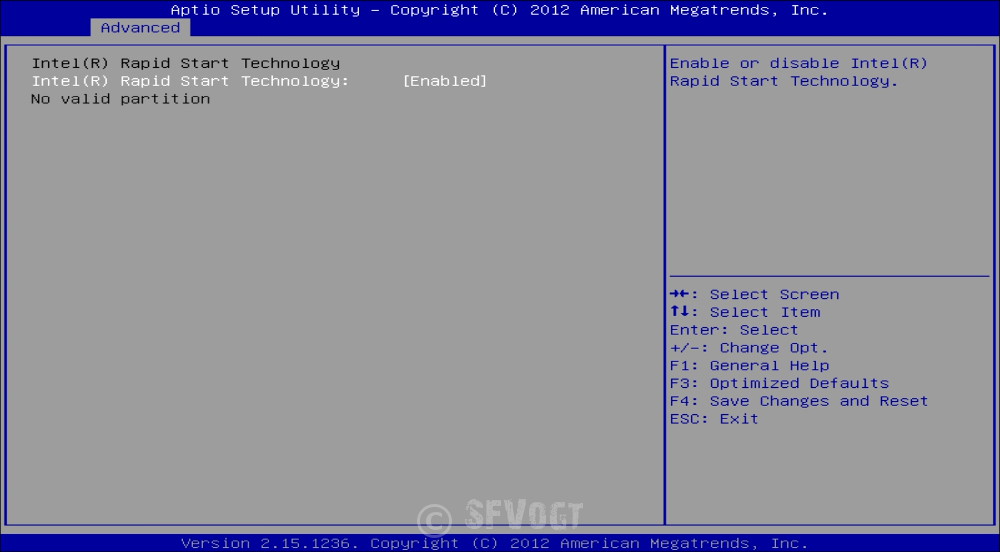Image resolution: width=1000 pixels, height=552 pixels.
Task: Click the 'F1: General Help' hint
Action: [x=749, y=366]
